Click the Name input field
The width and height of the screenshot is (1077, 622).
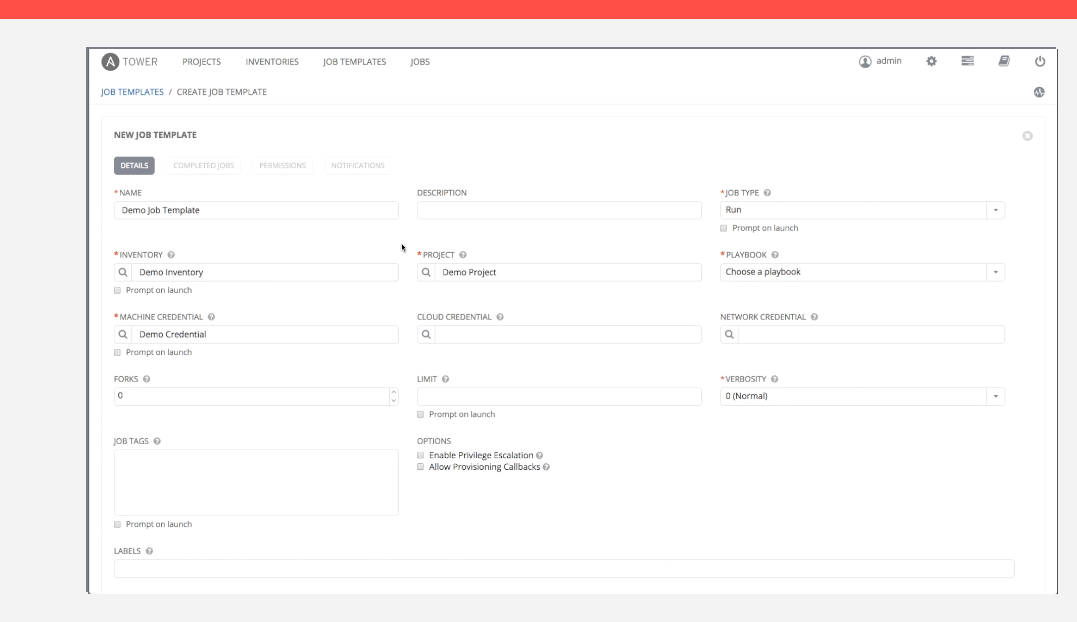[x=256, y=210]
